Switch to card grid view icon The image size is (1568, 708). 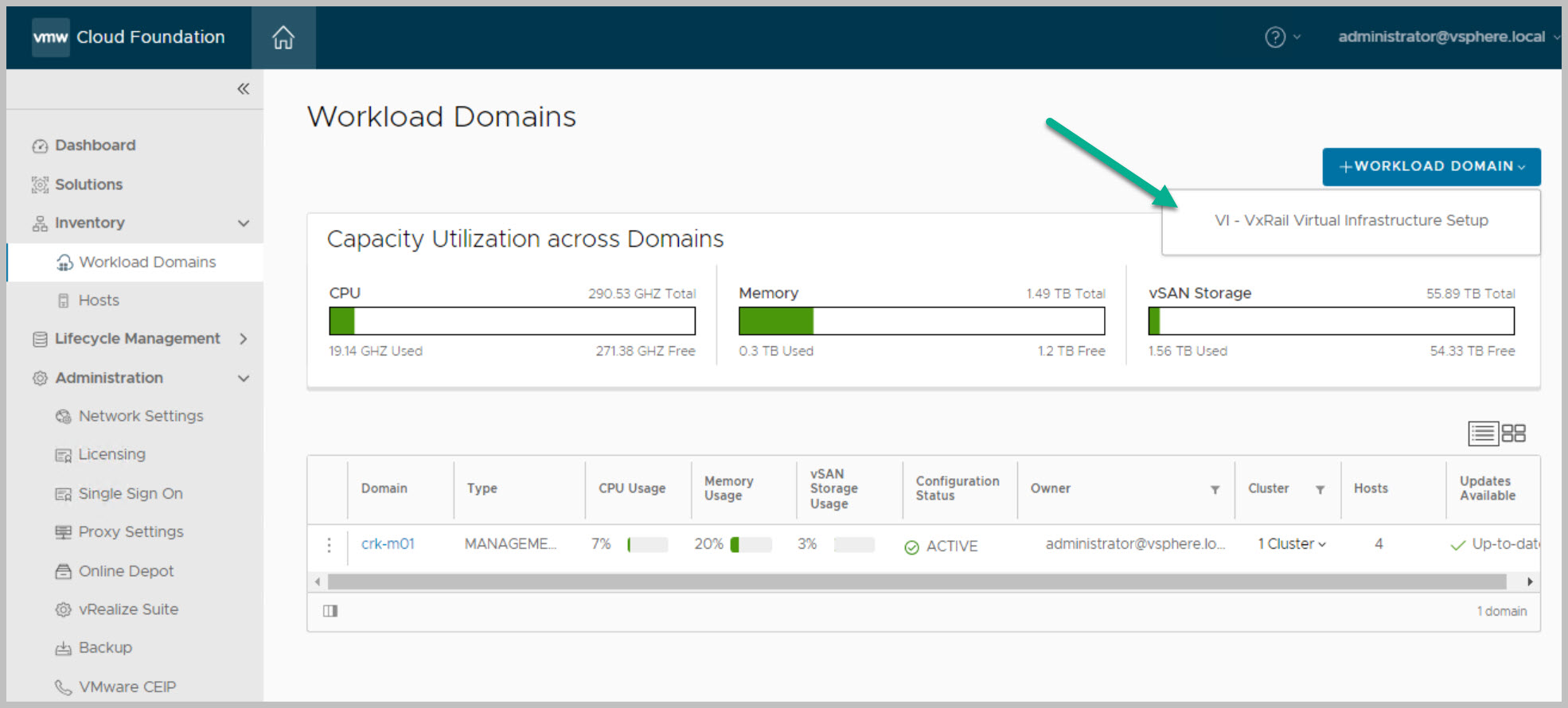[1513, 434]
